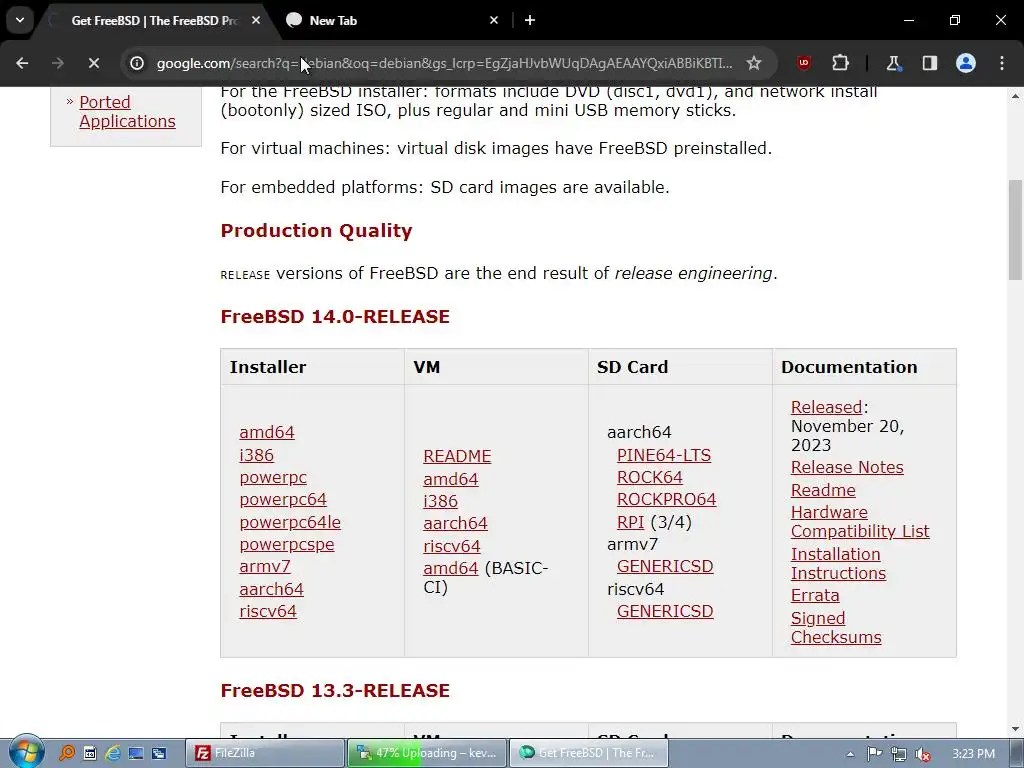Screen dimensions: 1024x768
Task: Open the powerpc64 installer link
Action: point(283,500)
